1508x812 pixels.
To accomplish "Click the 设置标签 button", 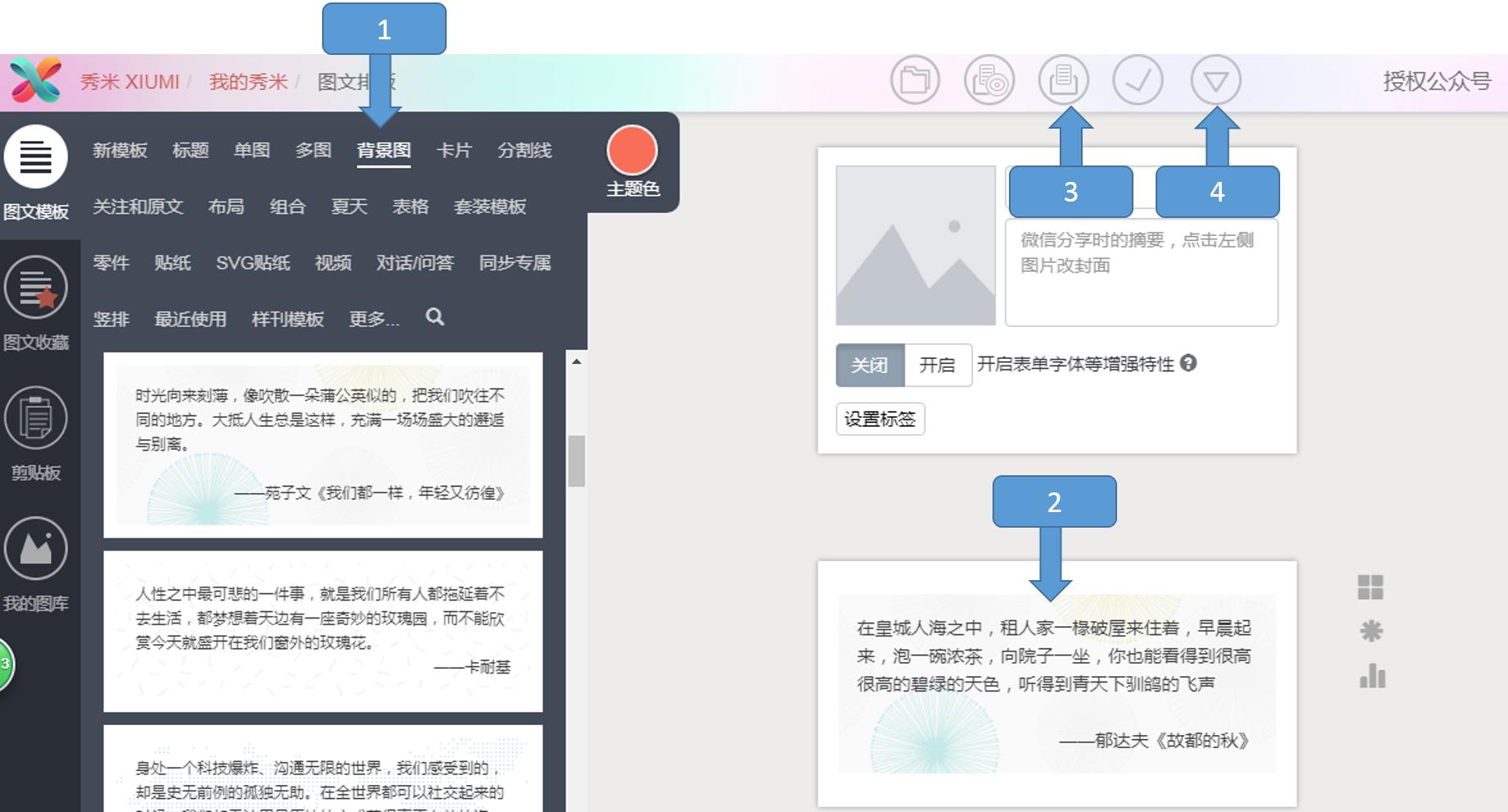I will [x=880, y=419].
